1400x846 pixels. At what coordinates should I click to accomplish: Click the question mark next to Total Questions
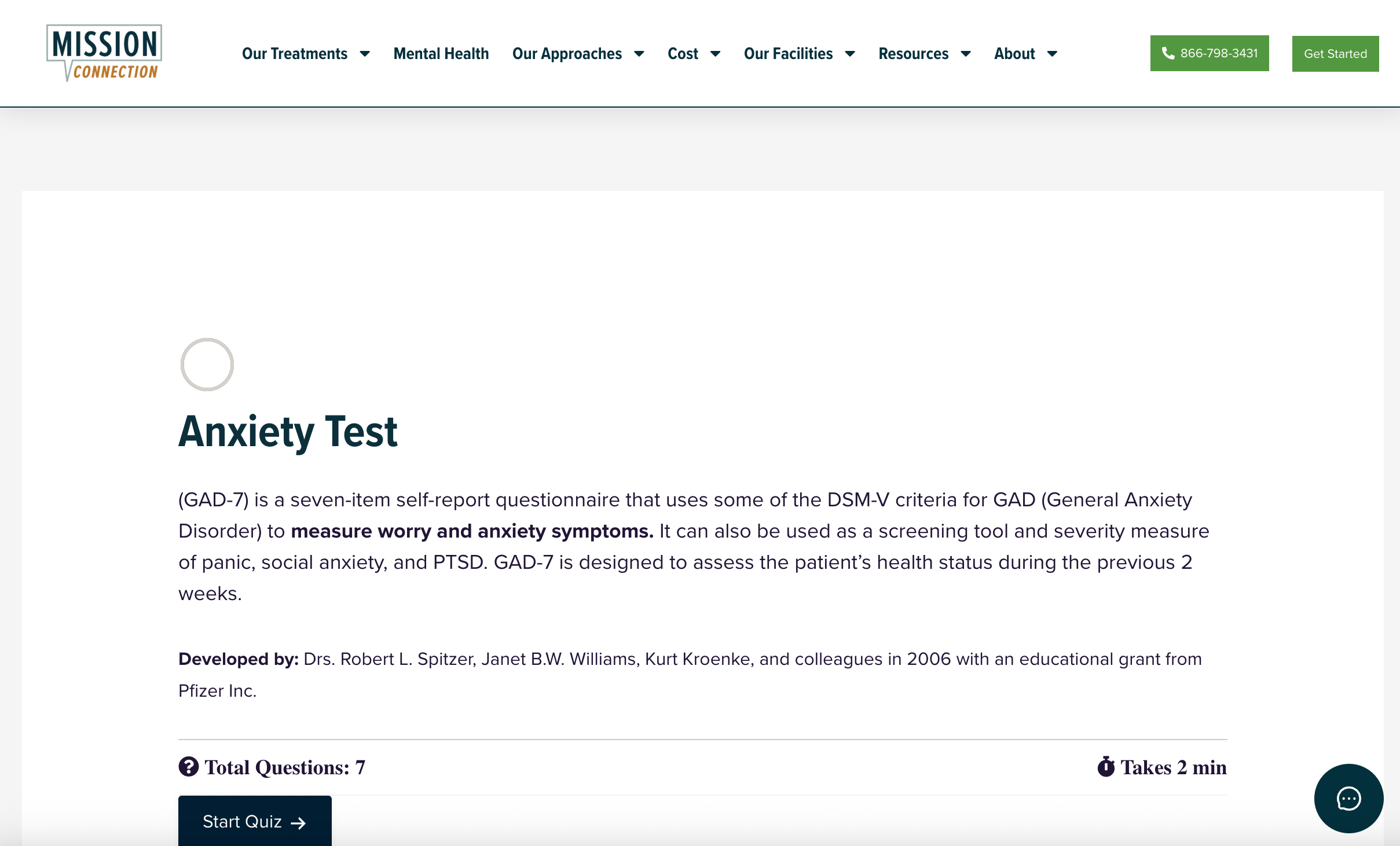point(188,767)
